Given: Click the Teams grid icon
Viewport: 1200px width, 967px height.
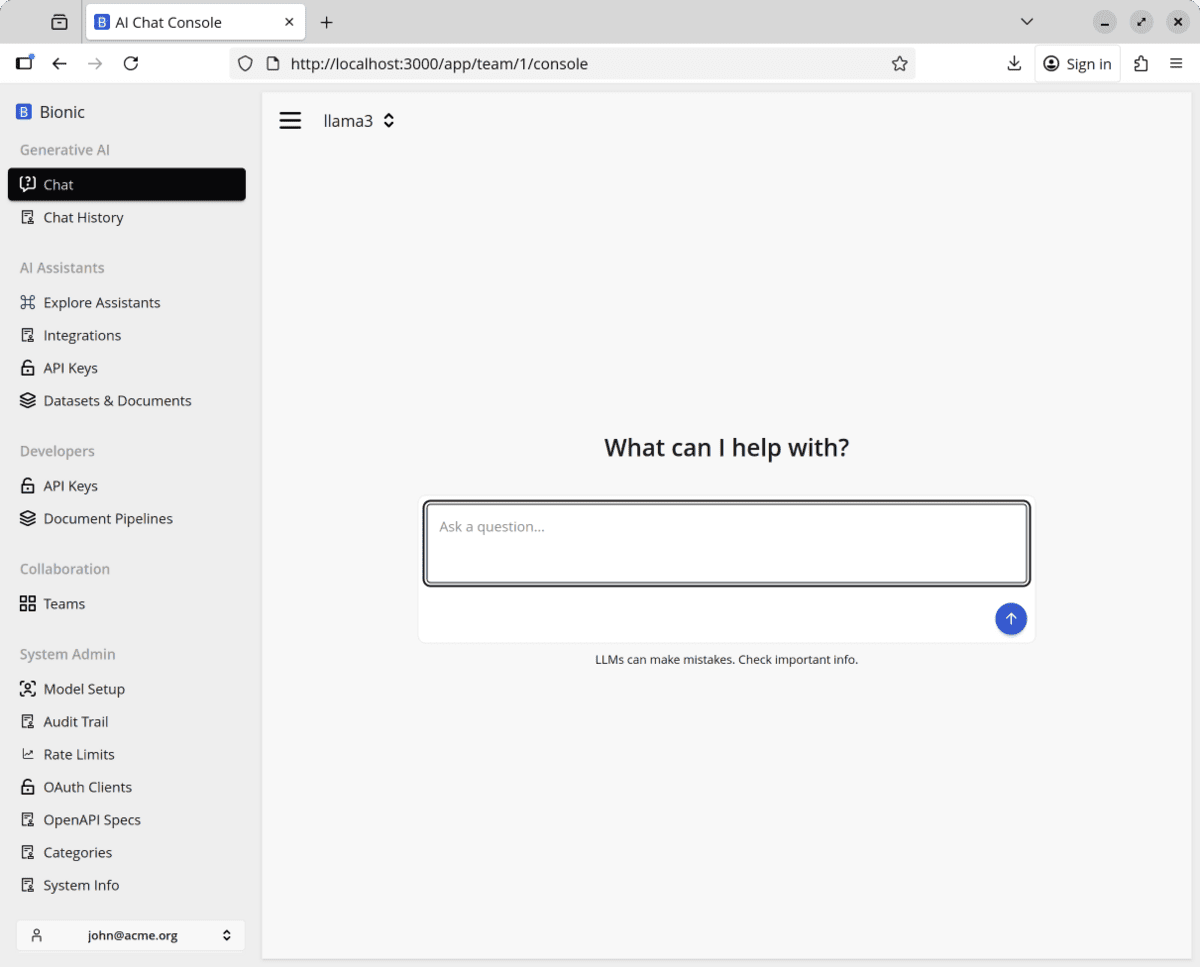Looking at the screenshot, I should tap(28, 603).
